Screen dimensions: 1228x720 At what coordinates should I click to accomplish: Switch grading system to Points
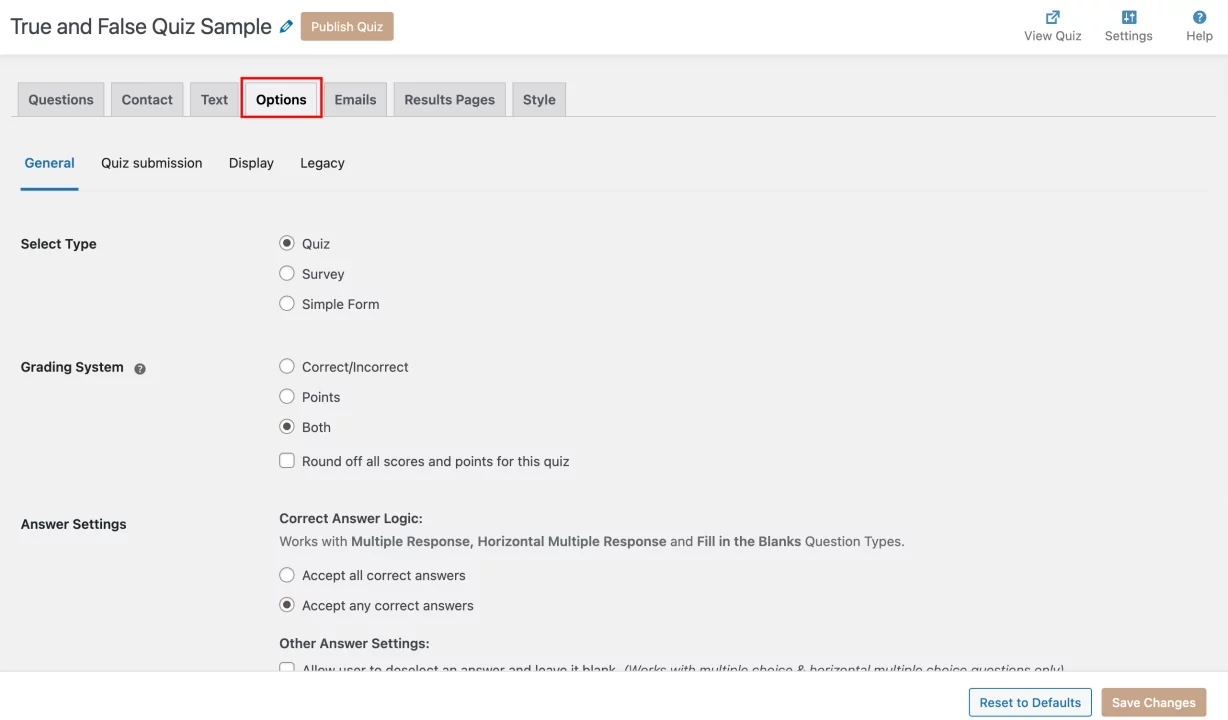287,396
